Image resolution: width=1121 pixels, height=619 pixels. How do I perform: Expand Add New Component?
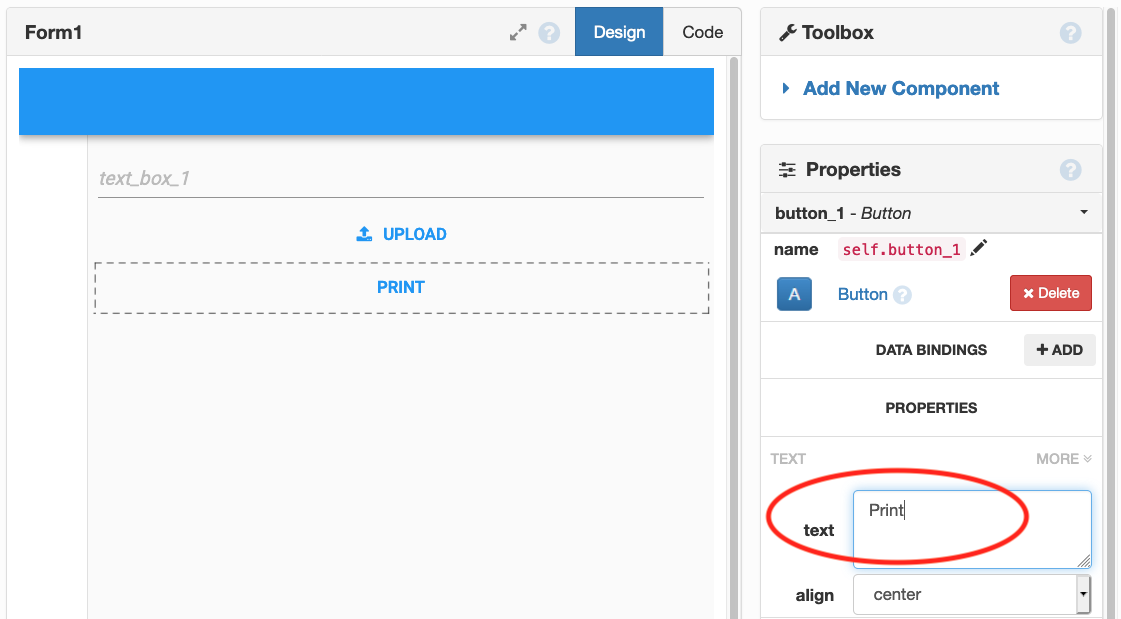coord(900,88)
